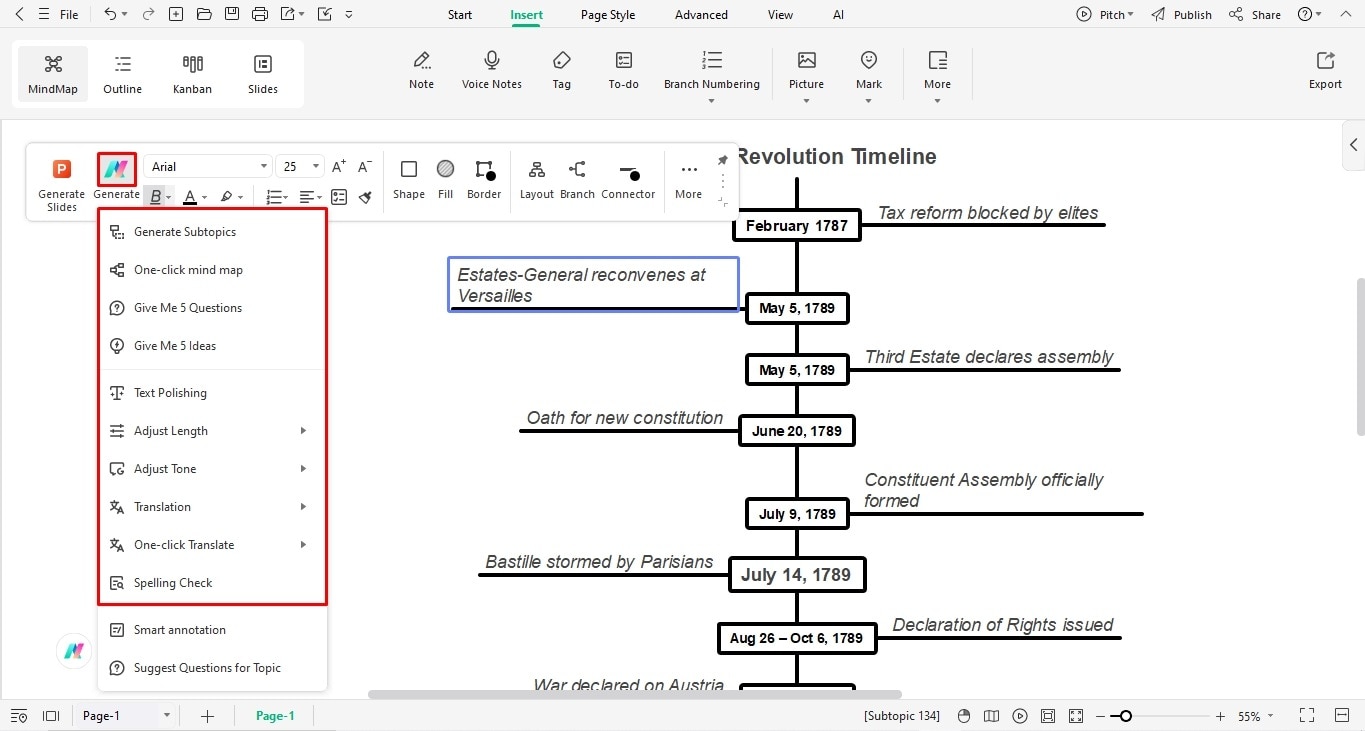
Task: Expand the right side panel chevron
Action: click(x=1353, y=145)
